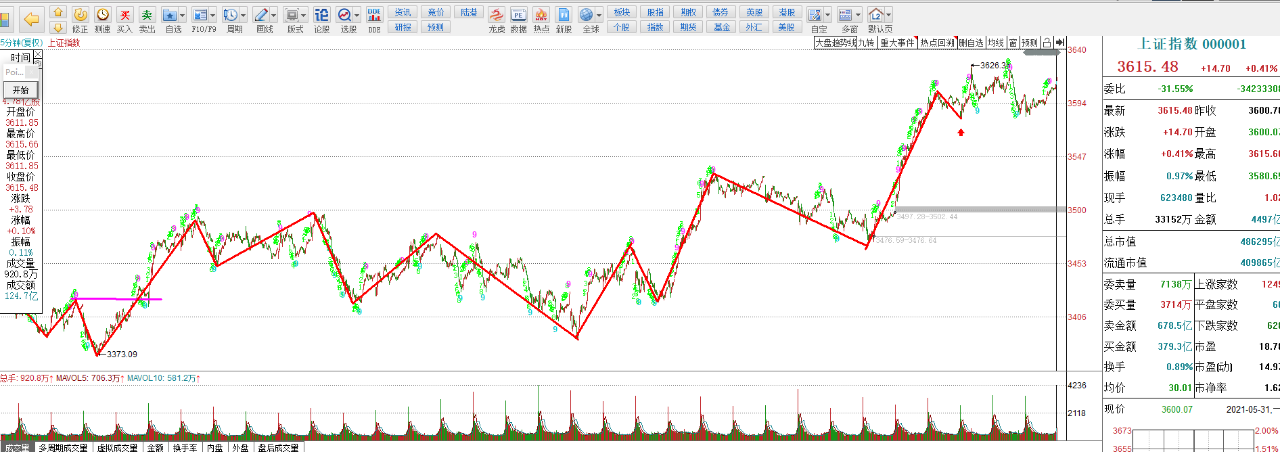
Task: Click the 热点 hot topics icon
Action: coord(541,17)
